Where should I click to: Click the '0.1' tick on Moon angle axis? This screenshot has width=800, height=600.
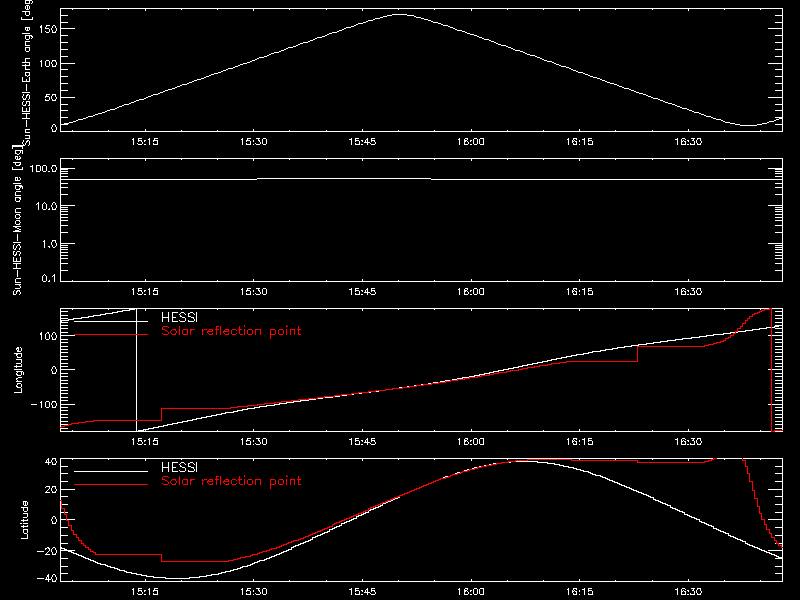click(49, 278)
